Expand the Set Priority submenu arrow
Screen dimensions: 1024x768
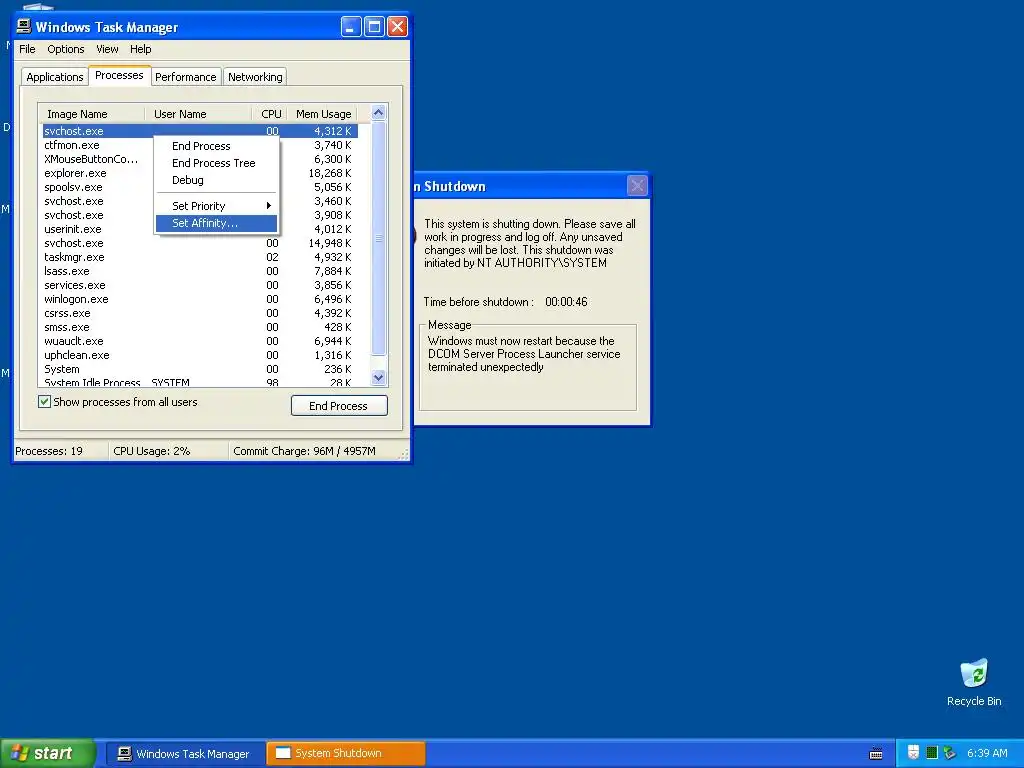(x=268, y=206)
